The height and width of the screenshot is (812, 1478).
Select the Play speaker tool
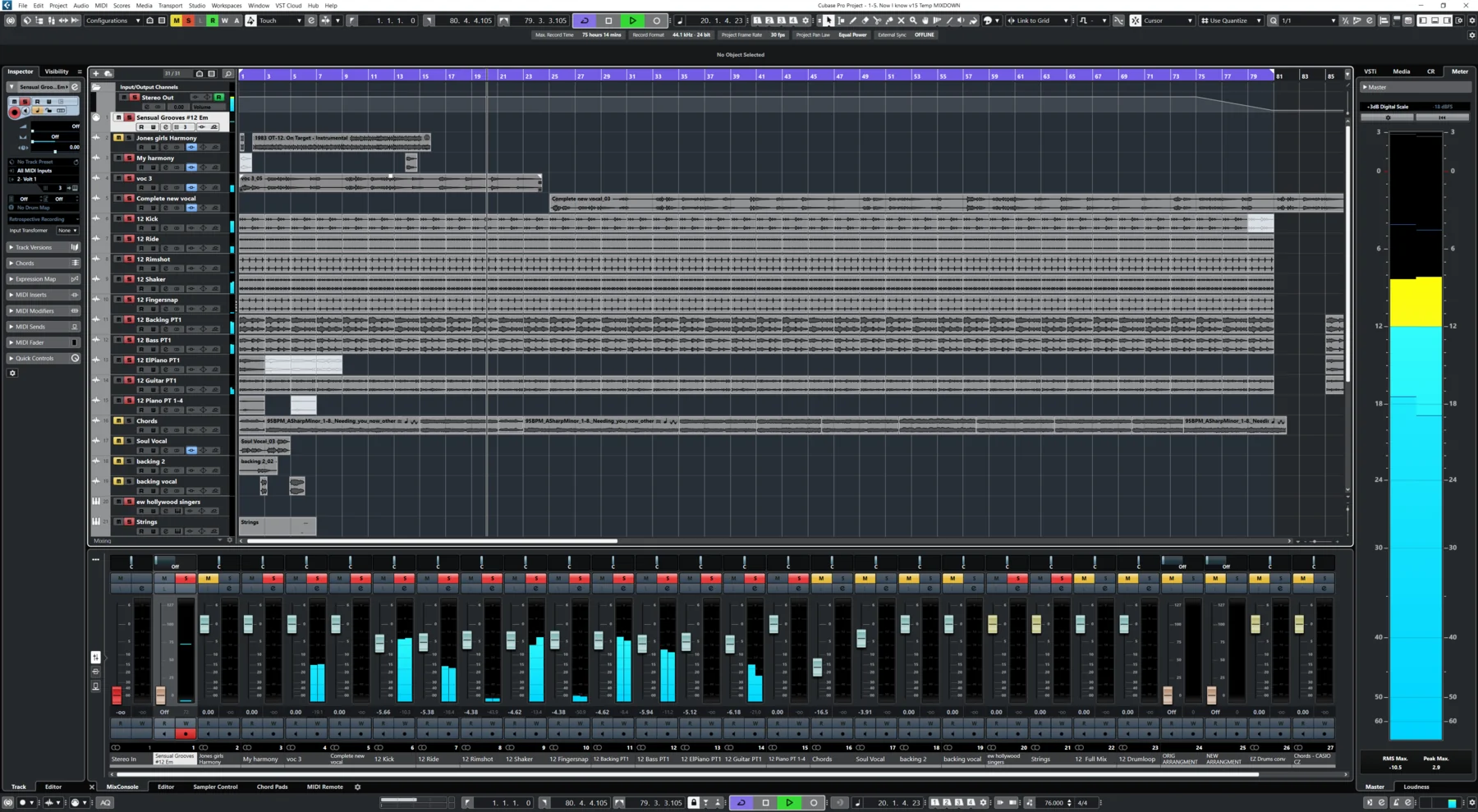point(961,21)
